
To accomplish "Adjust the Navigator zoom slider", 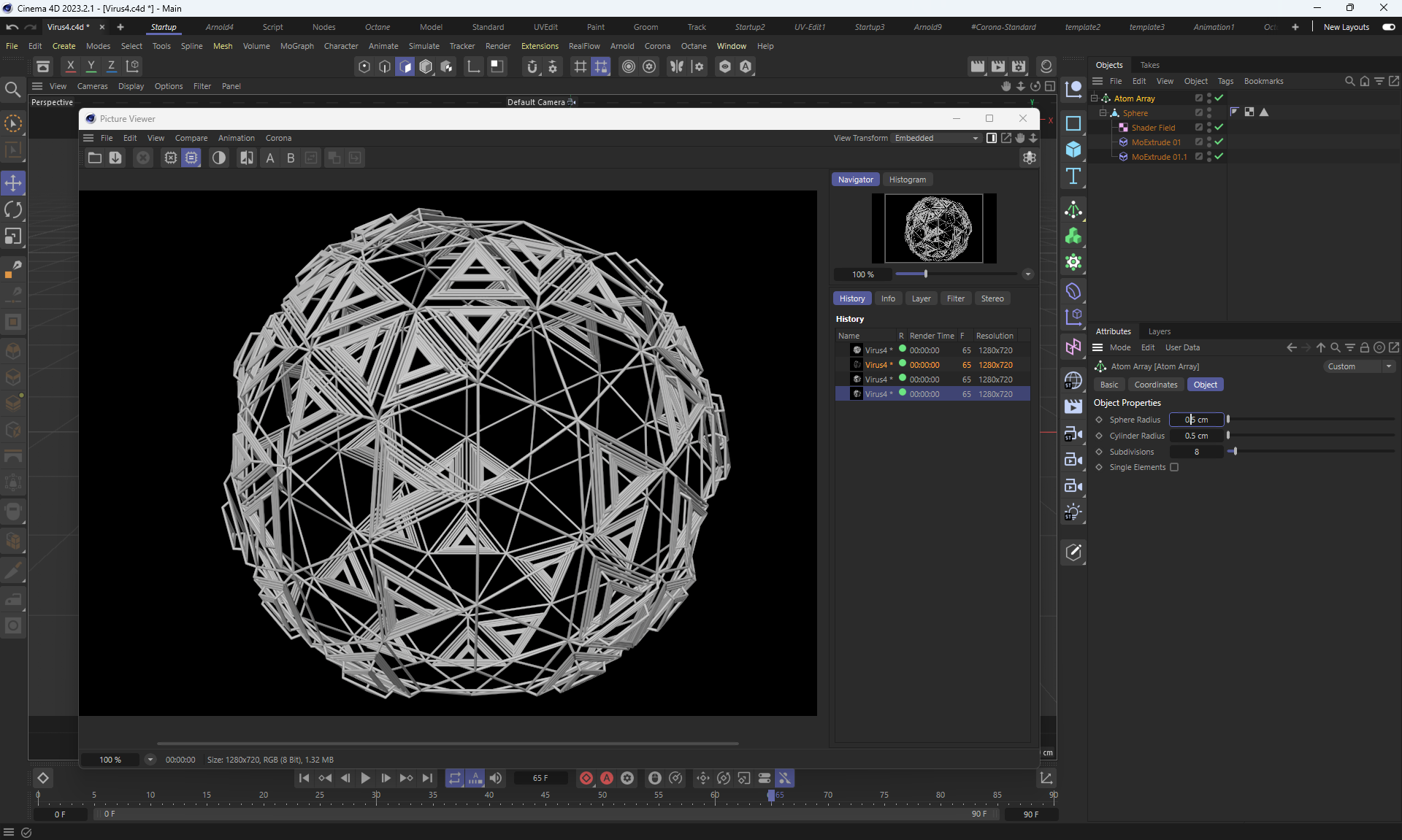I will tap(925, 274).
